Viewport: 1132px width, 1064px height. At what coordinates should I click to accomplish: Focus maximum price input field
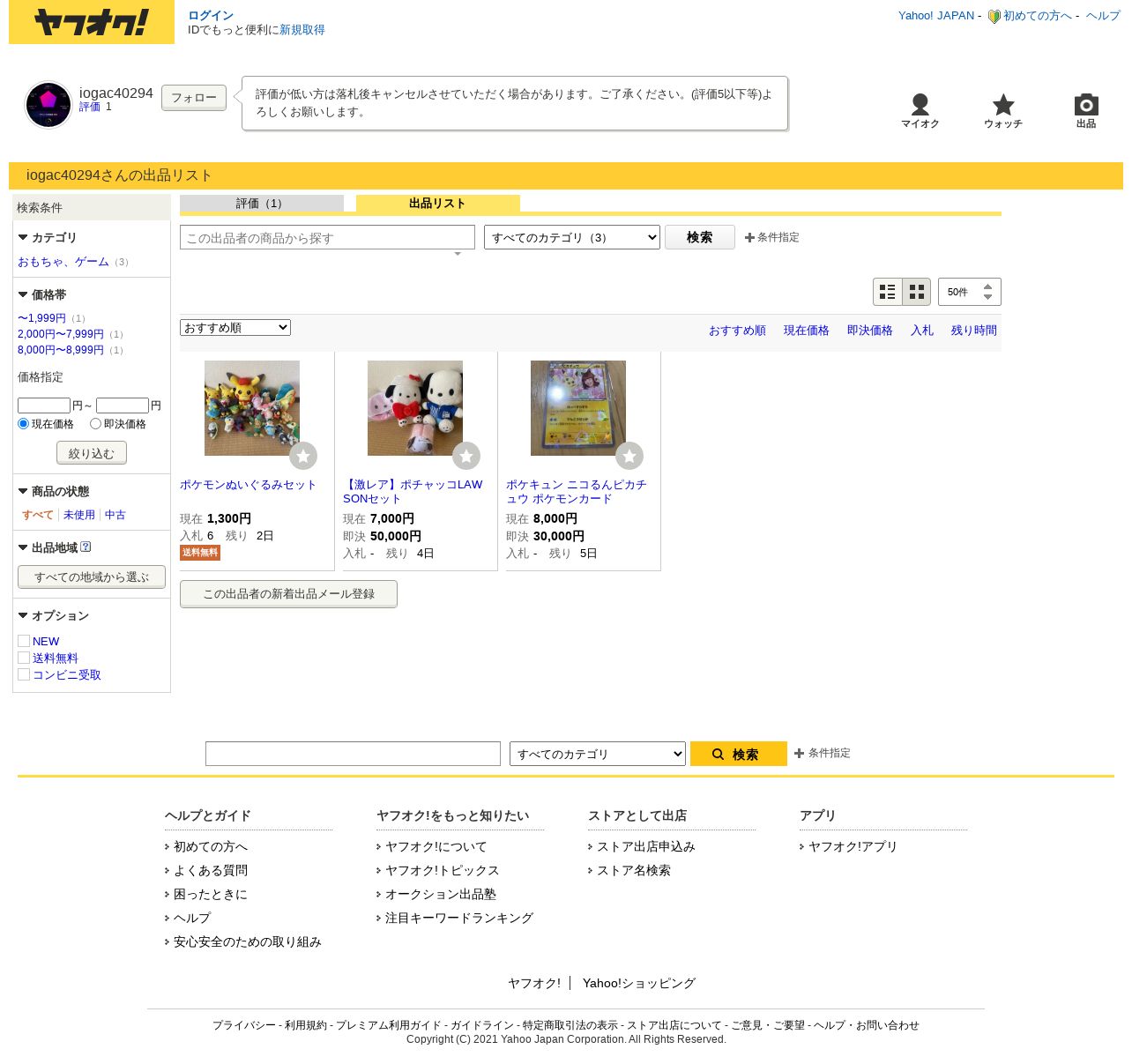[x=123, y=406]
